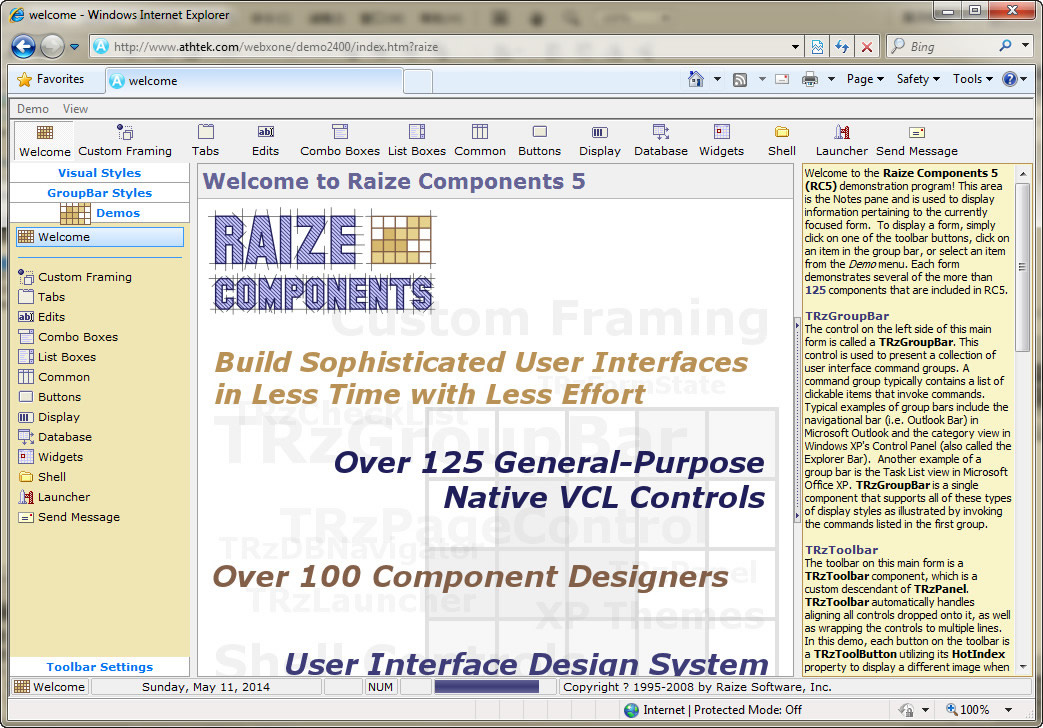This screenshot has width=1043, height=728.
Task: Expand the Toolbar Settings group
Action: coord(99,667)
